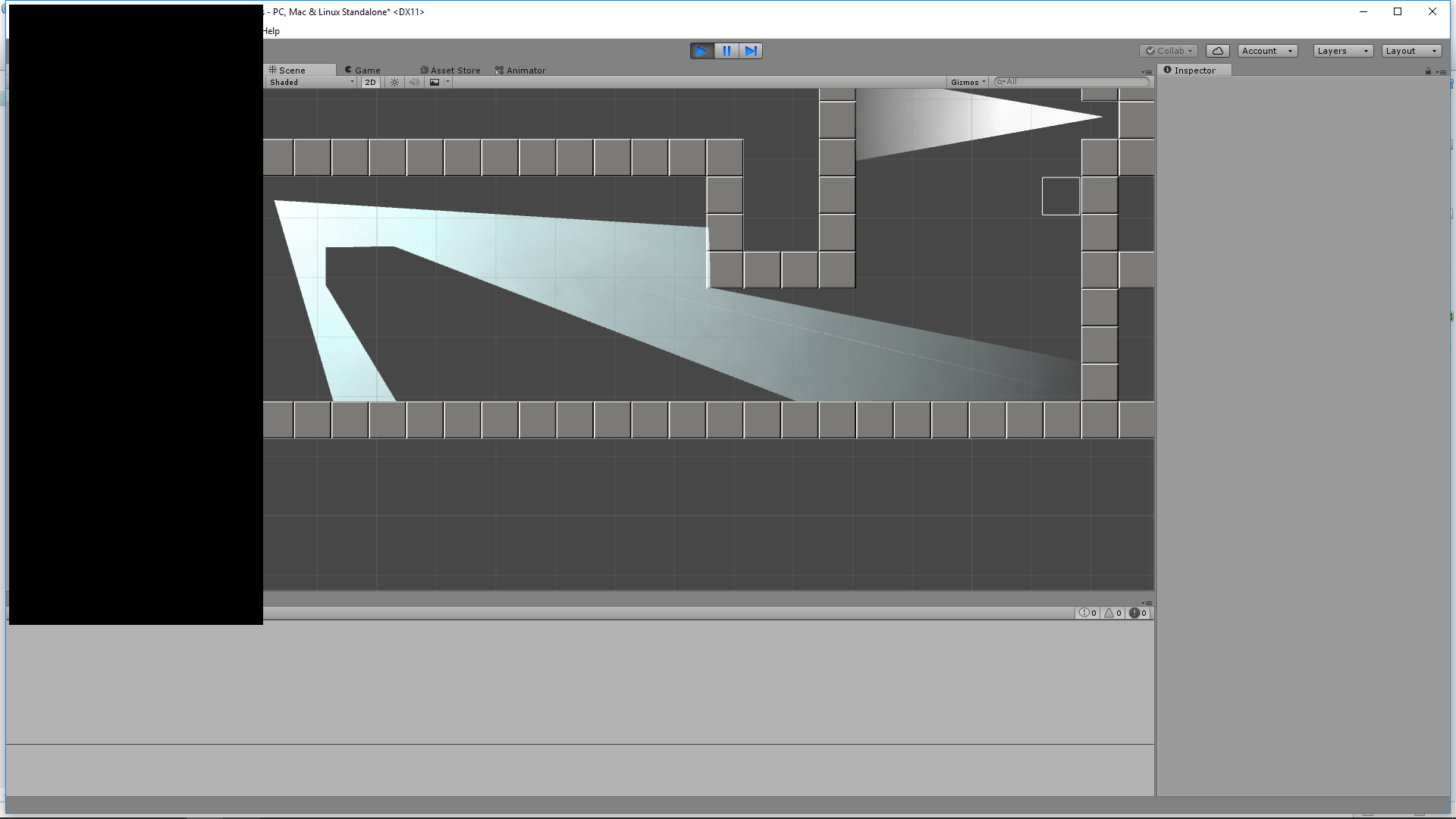This screenshot has height=819, width=1456.
Task: Select the outlined empty square object in scene
Action: coord(1061,196)
